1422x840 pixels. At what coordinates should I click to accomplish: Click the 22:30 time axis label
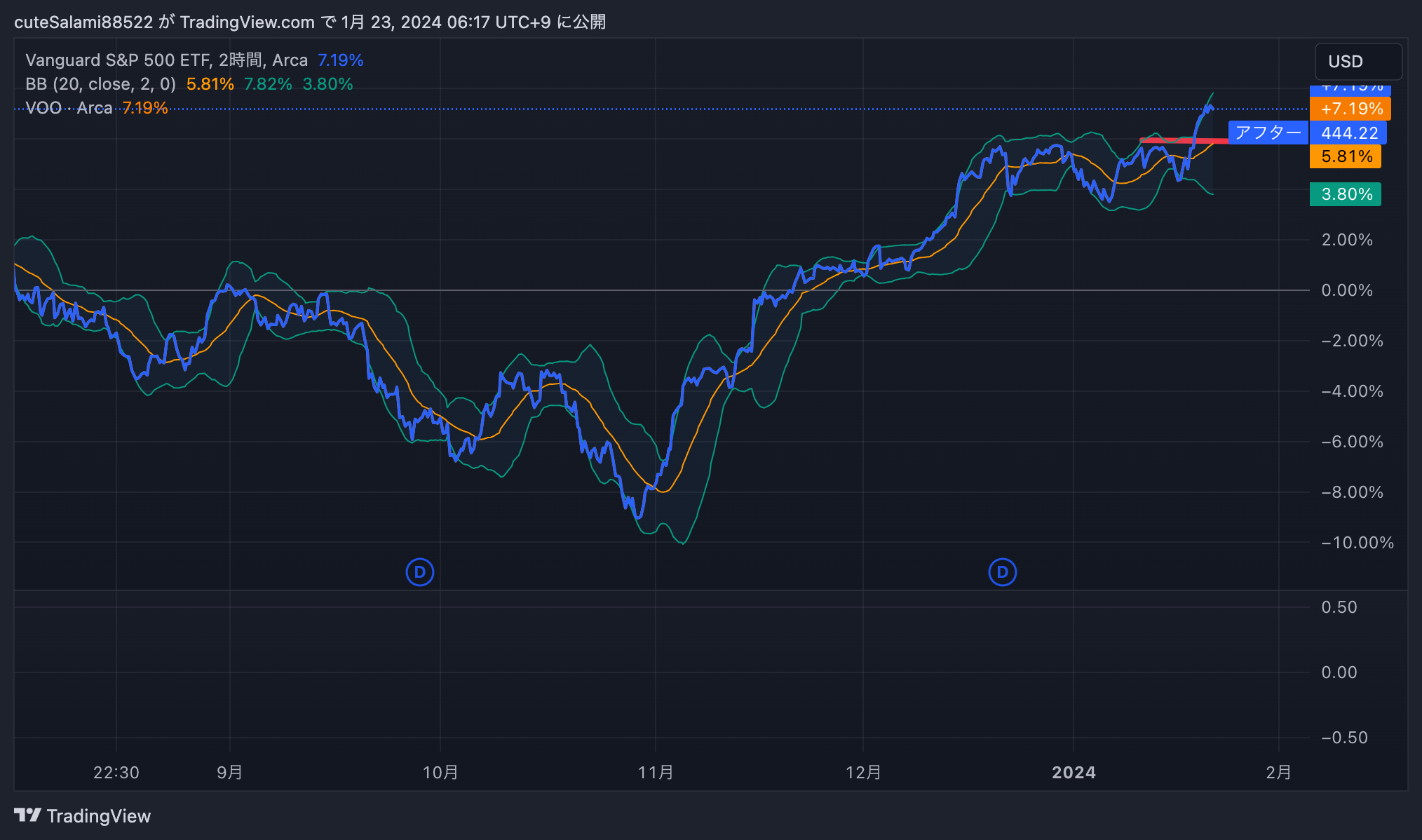point(116,773)
